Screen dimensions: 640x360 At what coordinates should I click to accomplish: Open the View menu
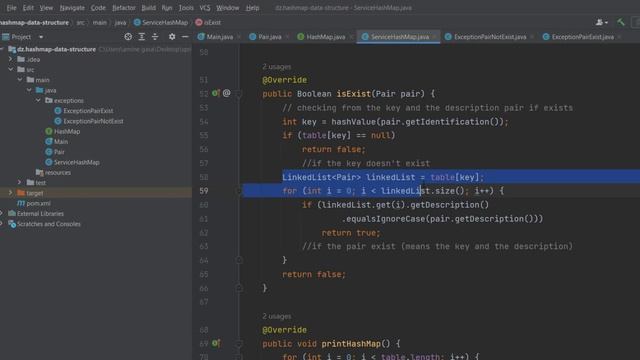46,8
